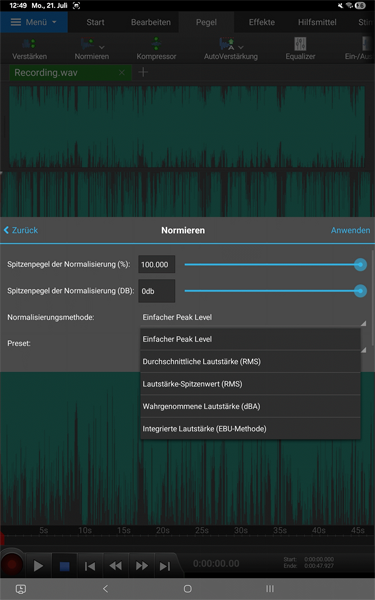This screenshot has height=600, width=375.
Task: Select the AutoVerstärkung tool icon
Action: [x=227, y=44]
